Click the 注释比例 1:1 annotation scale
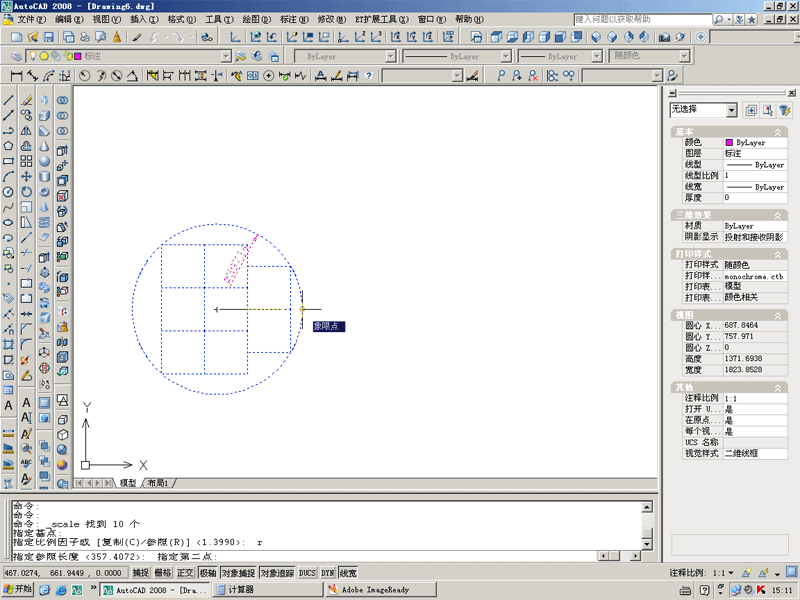This screenshot has height=600, width=800. tap(702, 573)
